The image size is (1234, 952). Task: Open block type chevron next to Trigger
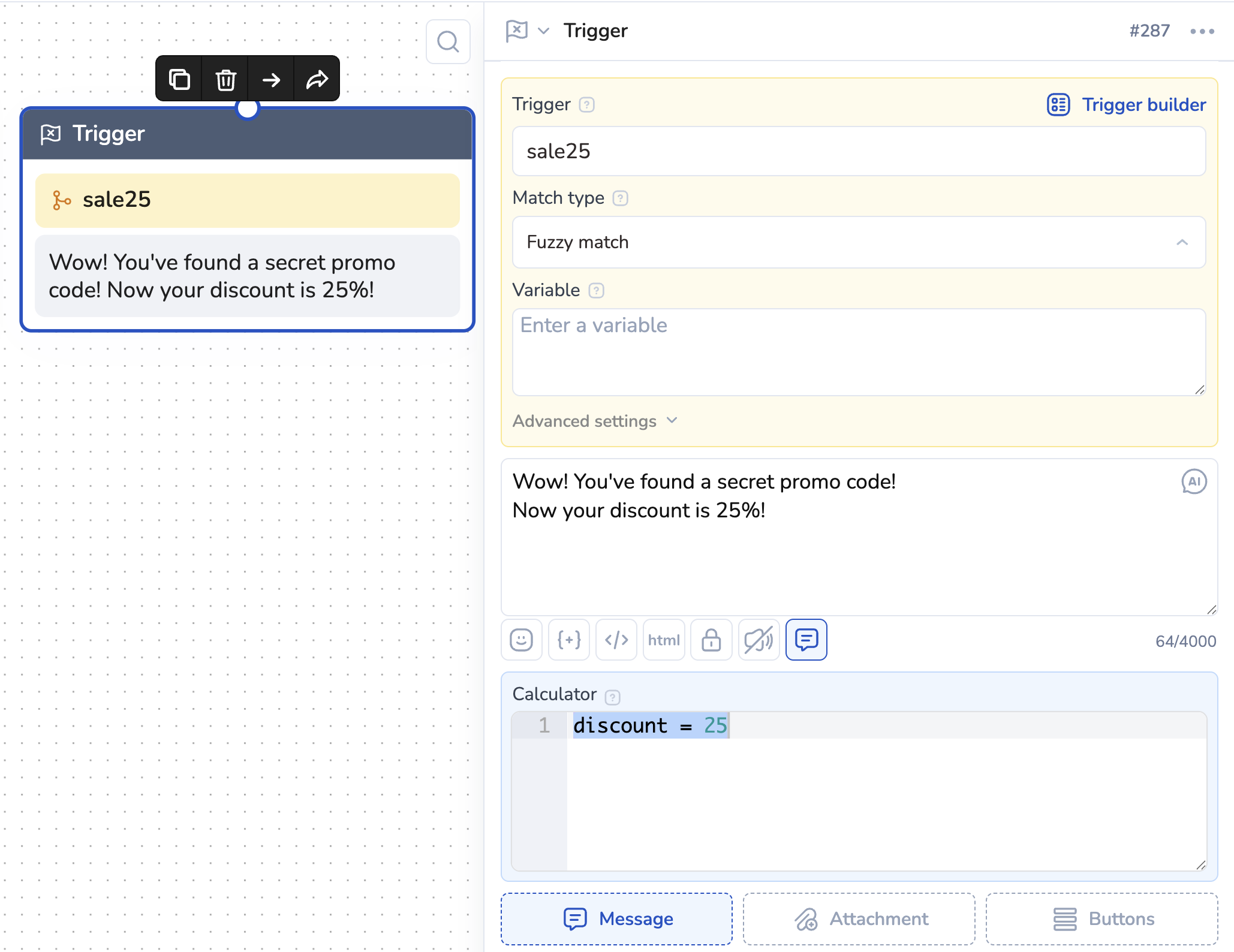click(543, 31)
